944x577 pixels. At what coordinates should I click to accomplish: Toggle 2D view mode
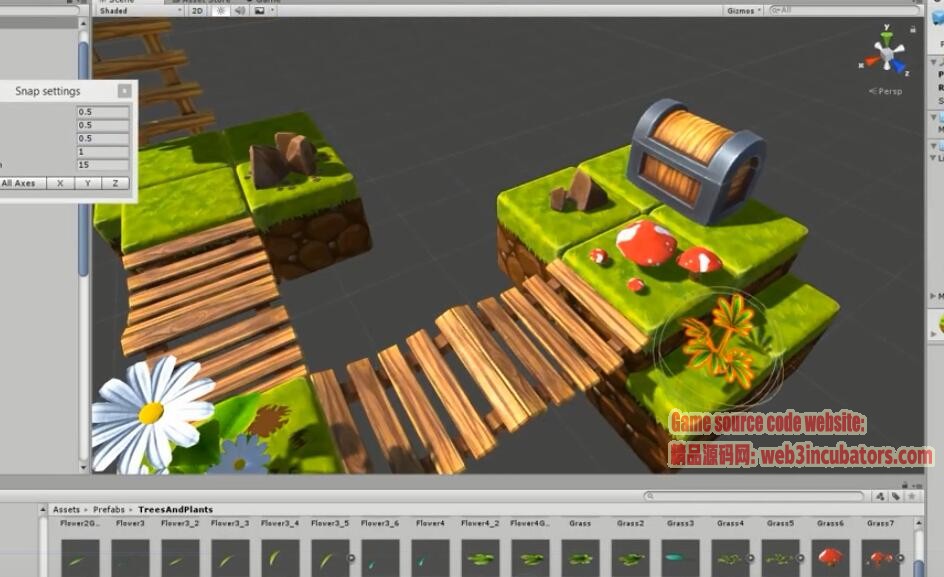pyautogui.click(x=197, y=11)
